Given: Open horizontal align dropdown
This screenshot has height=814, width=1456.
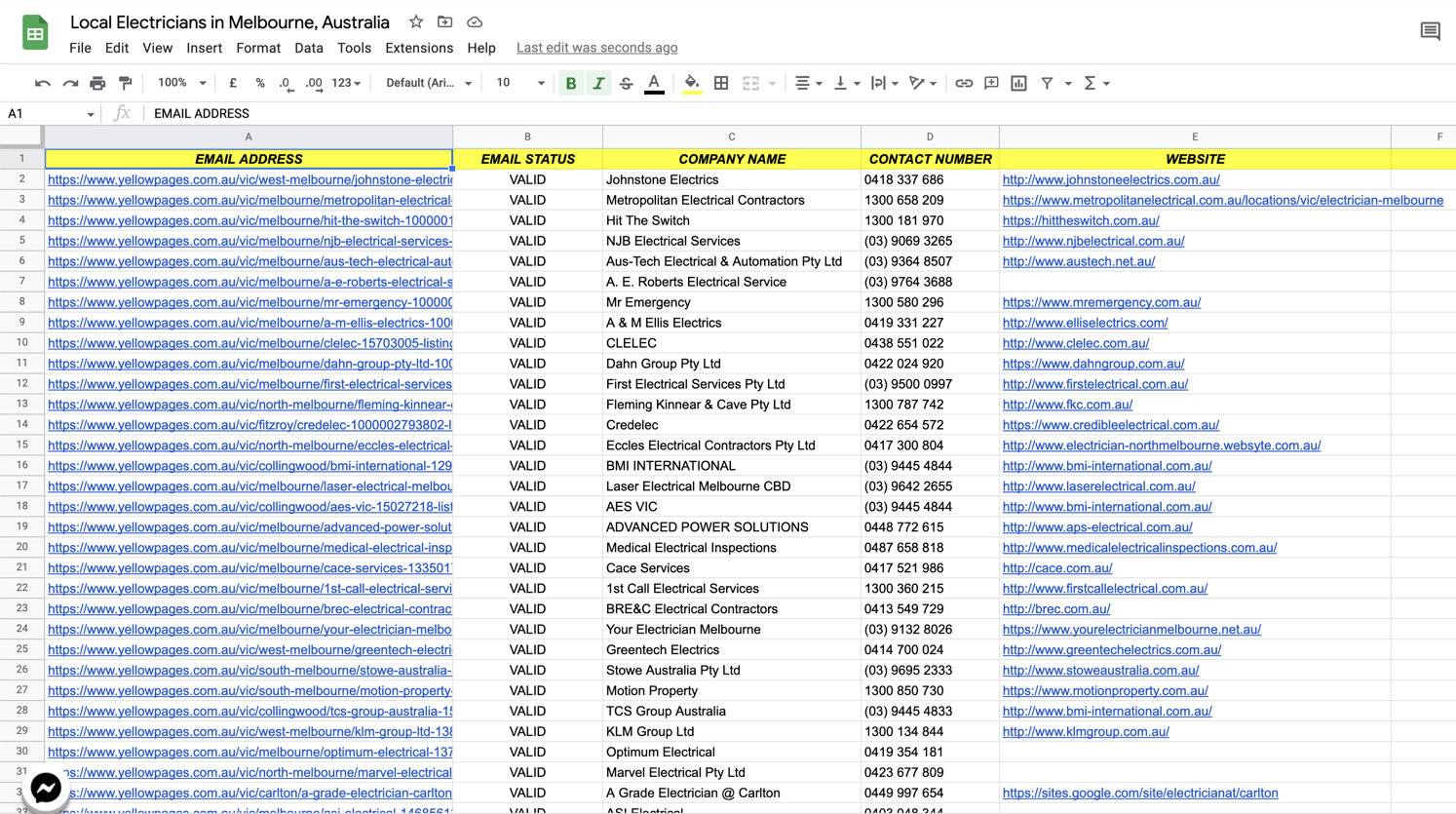Looking at the screenshot, I should [x=808, y=84].
